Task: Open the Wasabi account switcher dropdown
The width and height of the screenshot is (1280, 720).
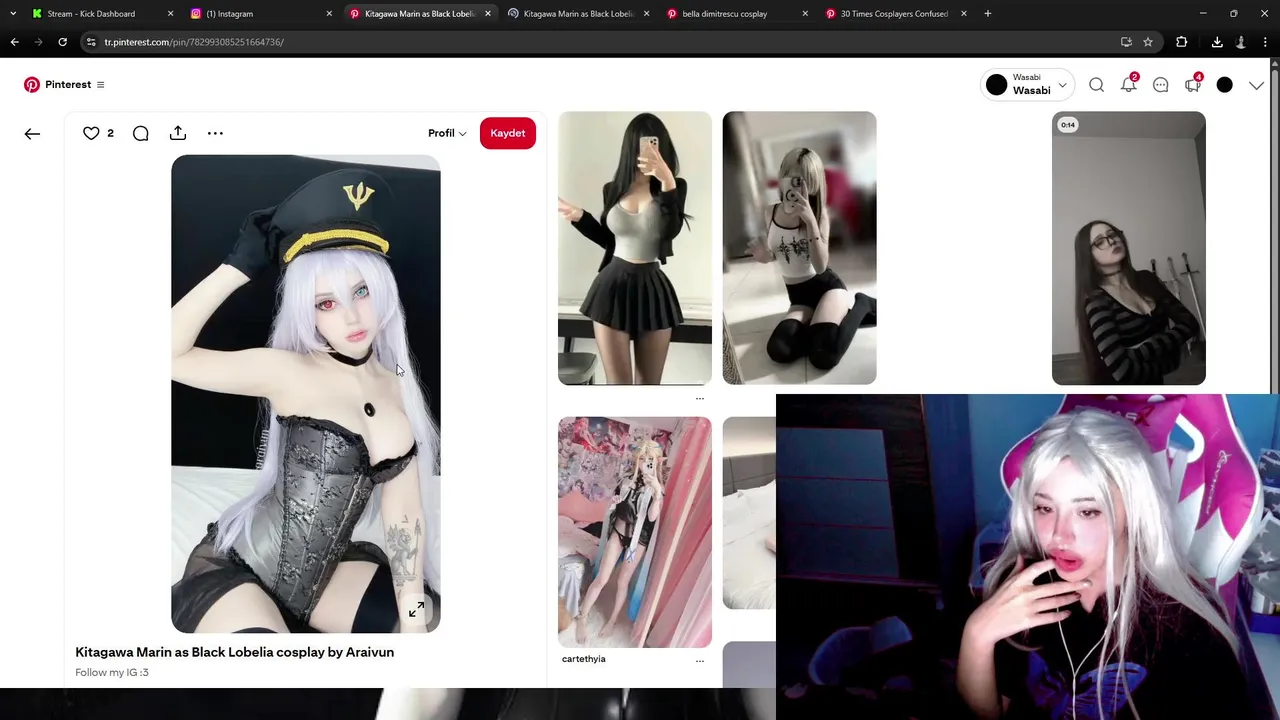Action: coord(1027,85)
